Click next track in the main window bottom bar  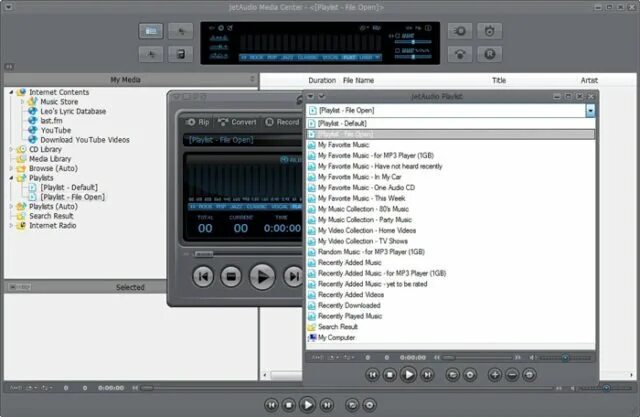tap(326, 405)
